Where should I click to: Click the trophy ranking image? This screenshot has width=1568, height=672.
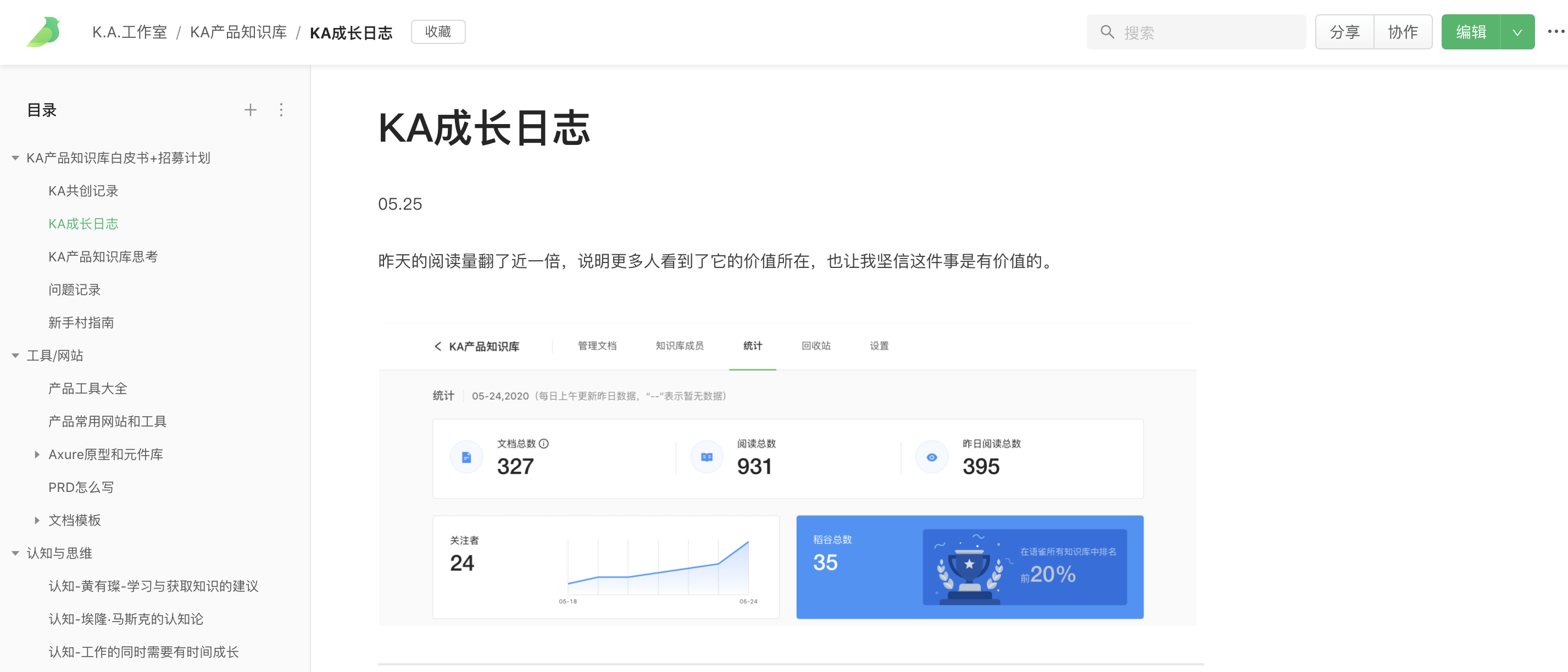point(969,568)
